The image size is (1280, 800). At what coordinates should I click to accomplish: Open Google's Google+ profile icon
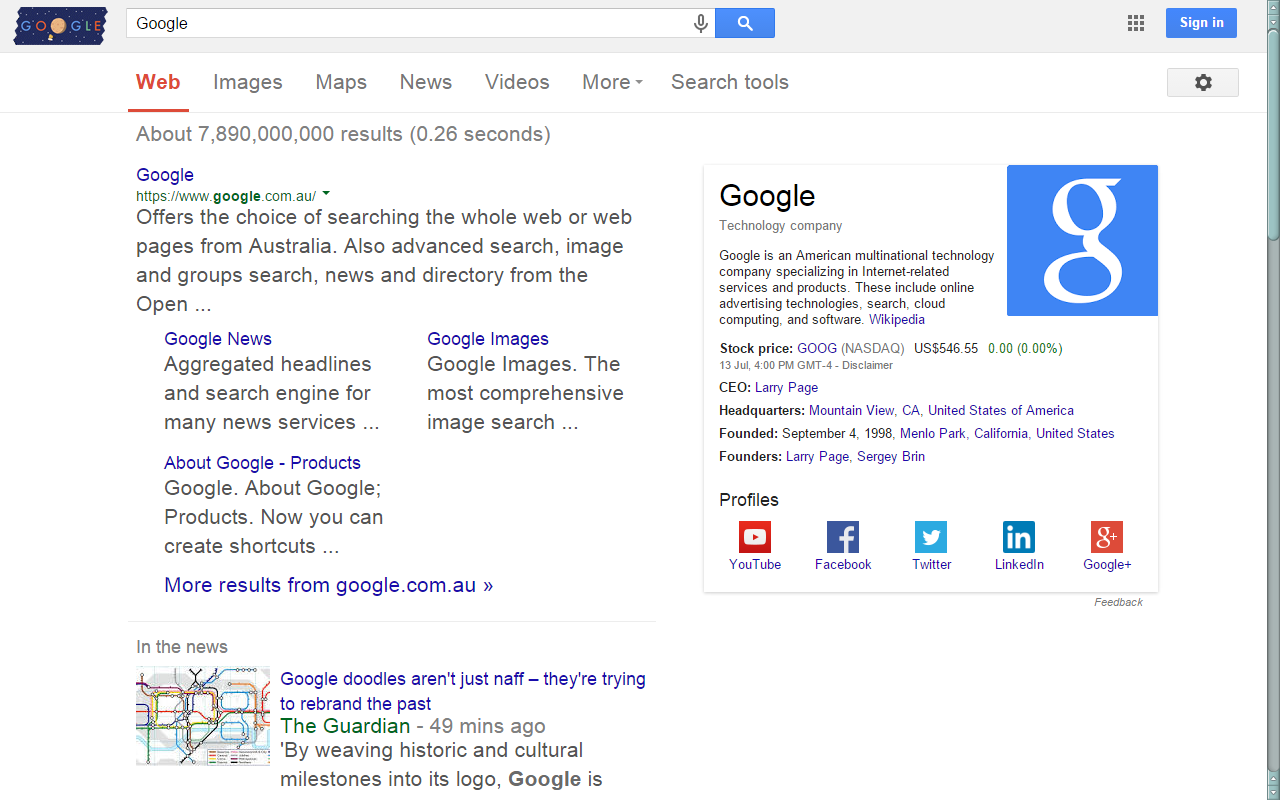1107,537
